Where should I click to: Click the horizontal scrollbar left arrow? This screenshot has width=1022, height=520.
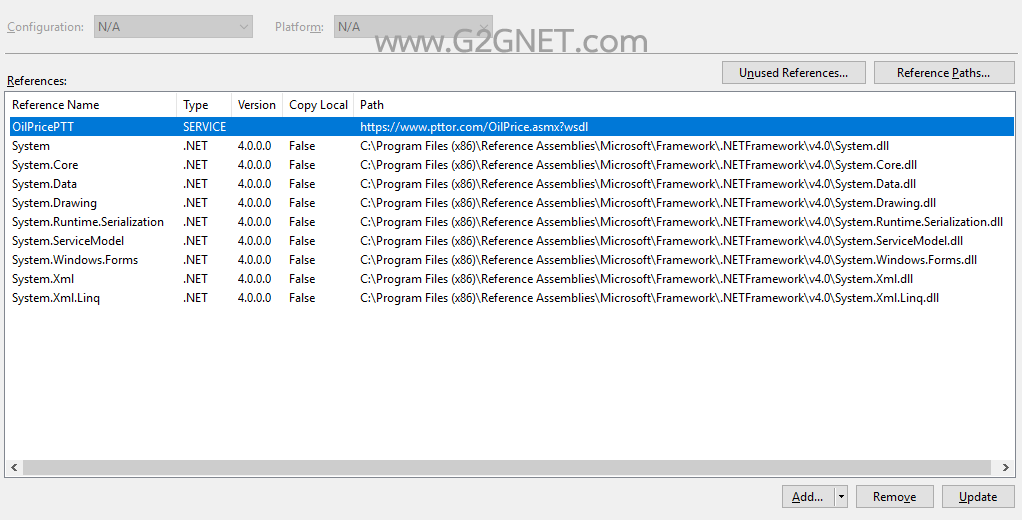click(14, 467)
